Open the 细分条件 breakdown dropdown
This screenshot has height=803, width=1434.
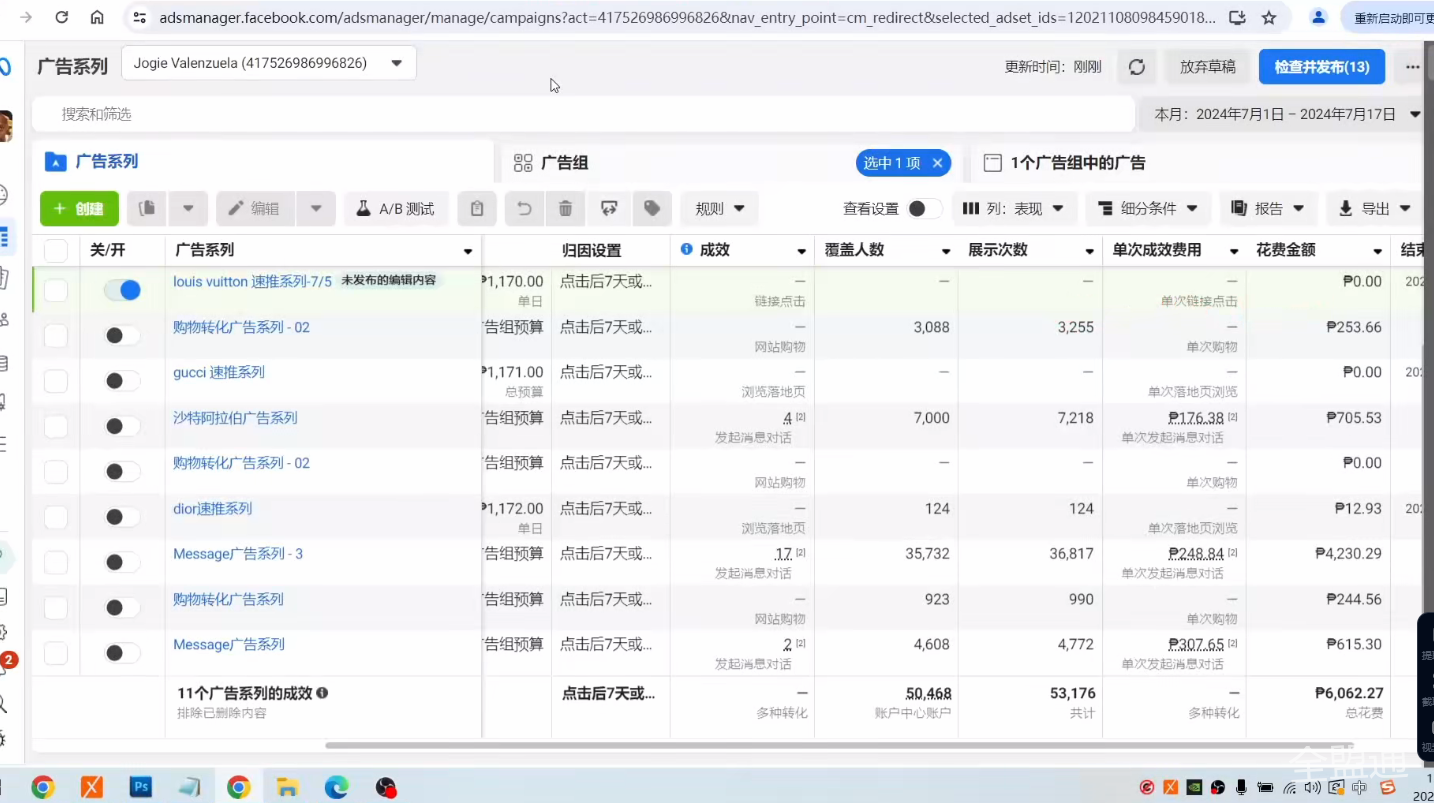click(1148, 209)
